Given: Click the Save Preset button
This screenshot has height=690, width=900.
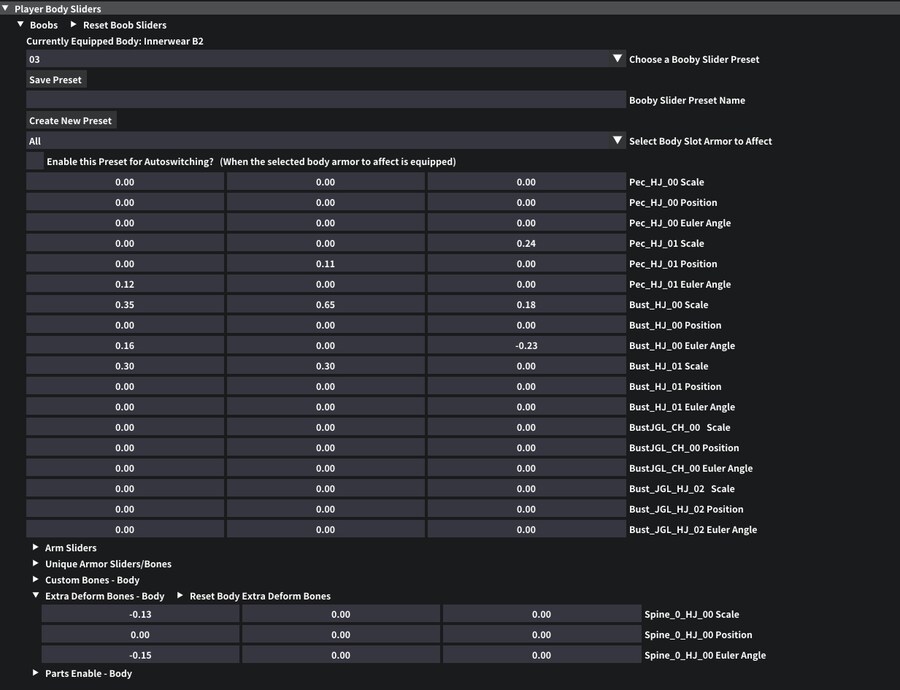Looking at the screenshot, I should 56,80.
